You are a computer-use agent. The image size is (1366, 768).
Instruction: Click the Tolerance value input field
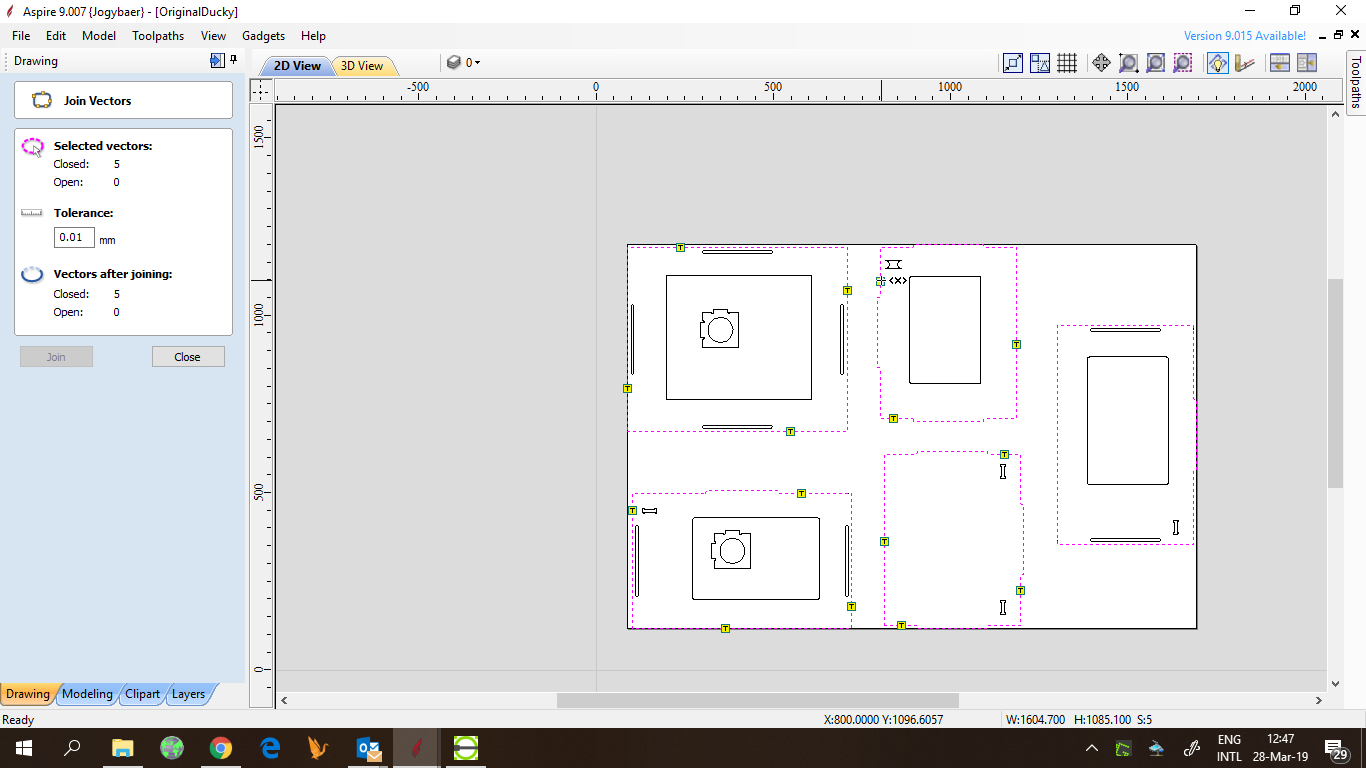coord(75,238)
